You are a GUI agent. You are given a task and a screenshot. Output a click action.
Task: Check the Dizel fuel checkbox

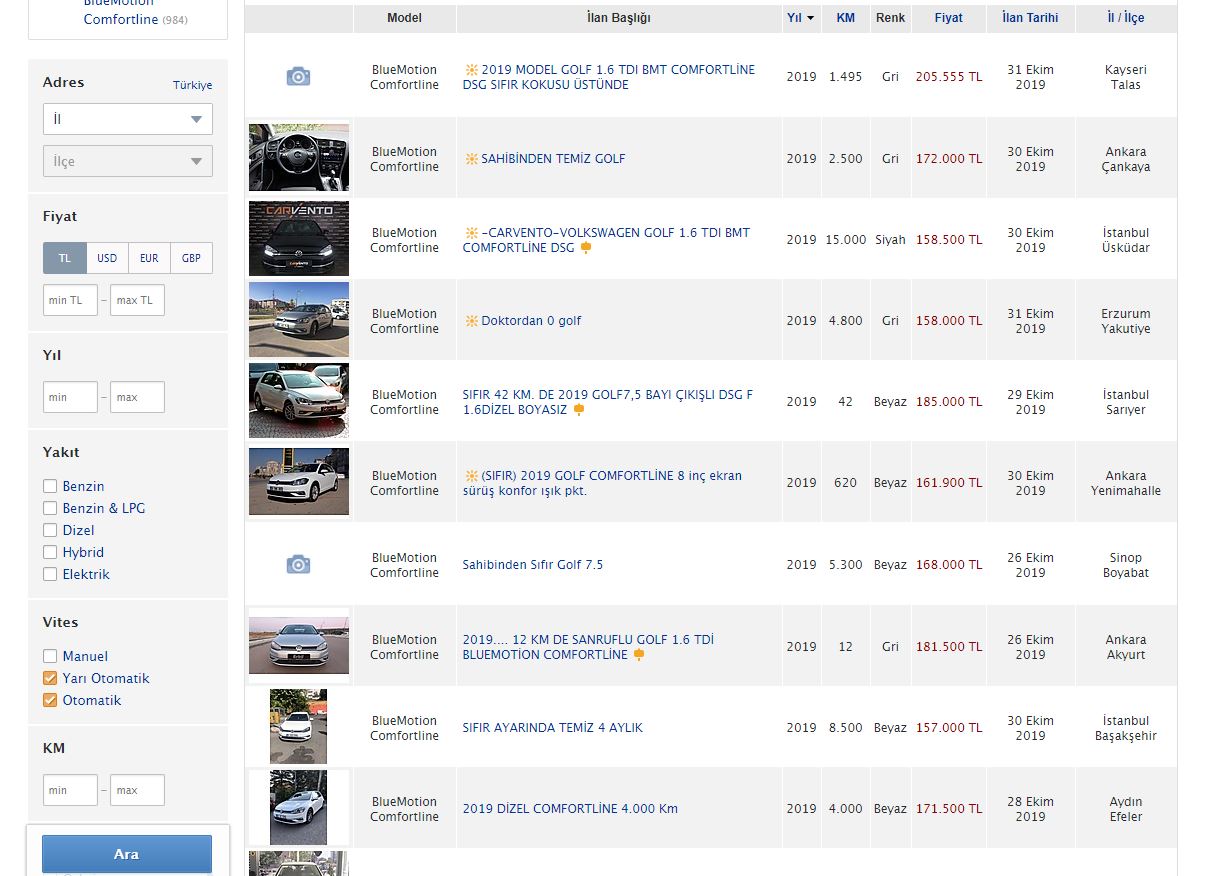[50, 530]
